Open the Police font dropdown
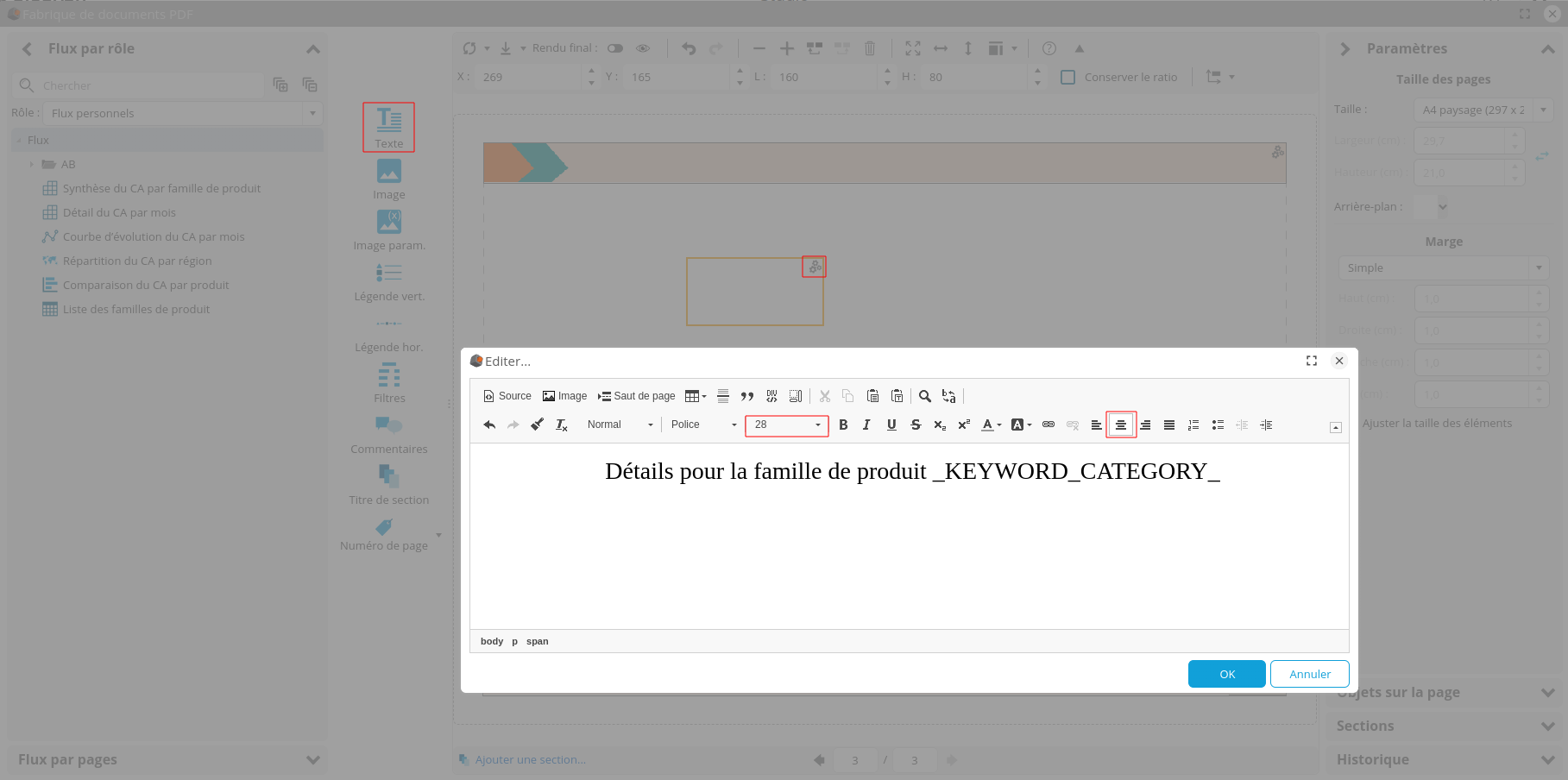Image resolution: width=1568 pixels, height=780 pixels. coord(703,425)
